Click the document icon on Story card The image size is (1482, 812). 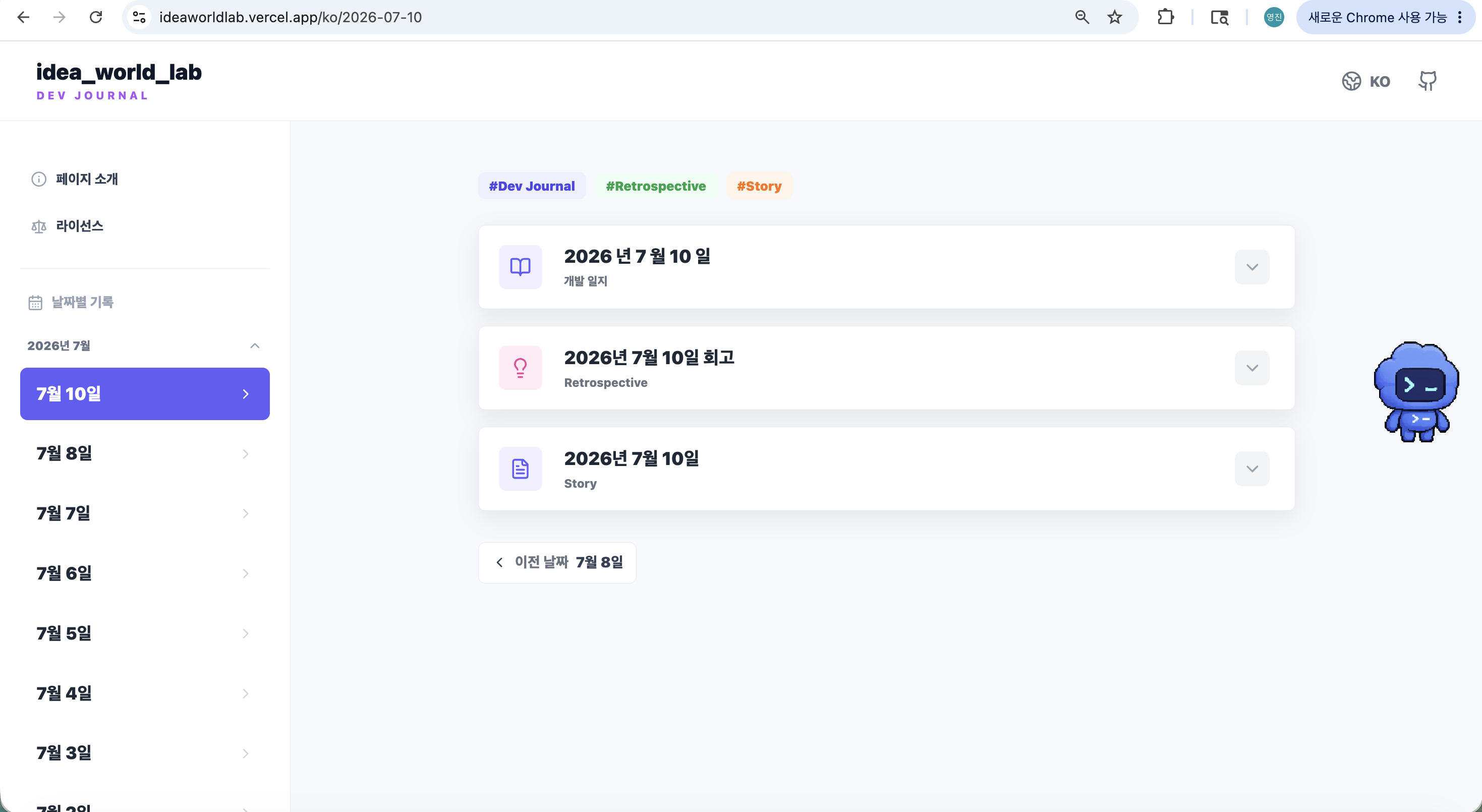pyautogui.click(x=520, y=469)
